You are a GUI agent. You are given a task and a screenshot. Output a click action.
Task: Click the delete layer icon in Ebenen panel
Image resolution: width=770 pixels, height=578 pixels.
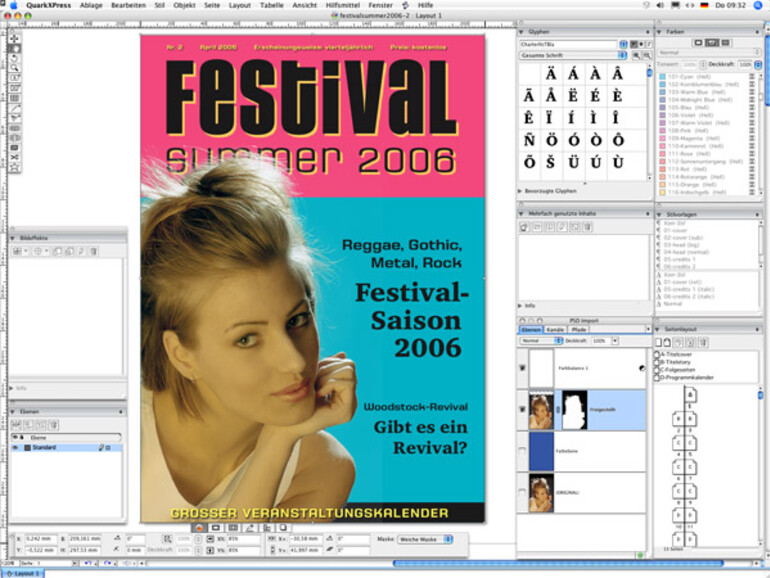click(x=54, y=425)
